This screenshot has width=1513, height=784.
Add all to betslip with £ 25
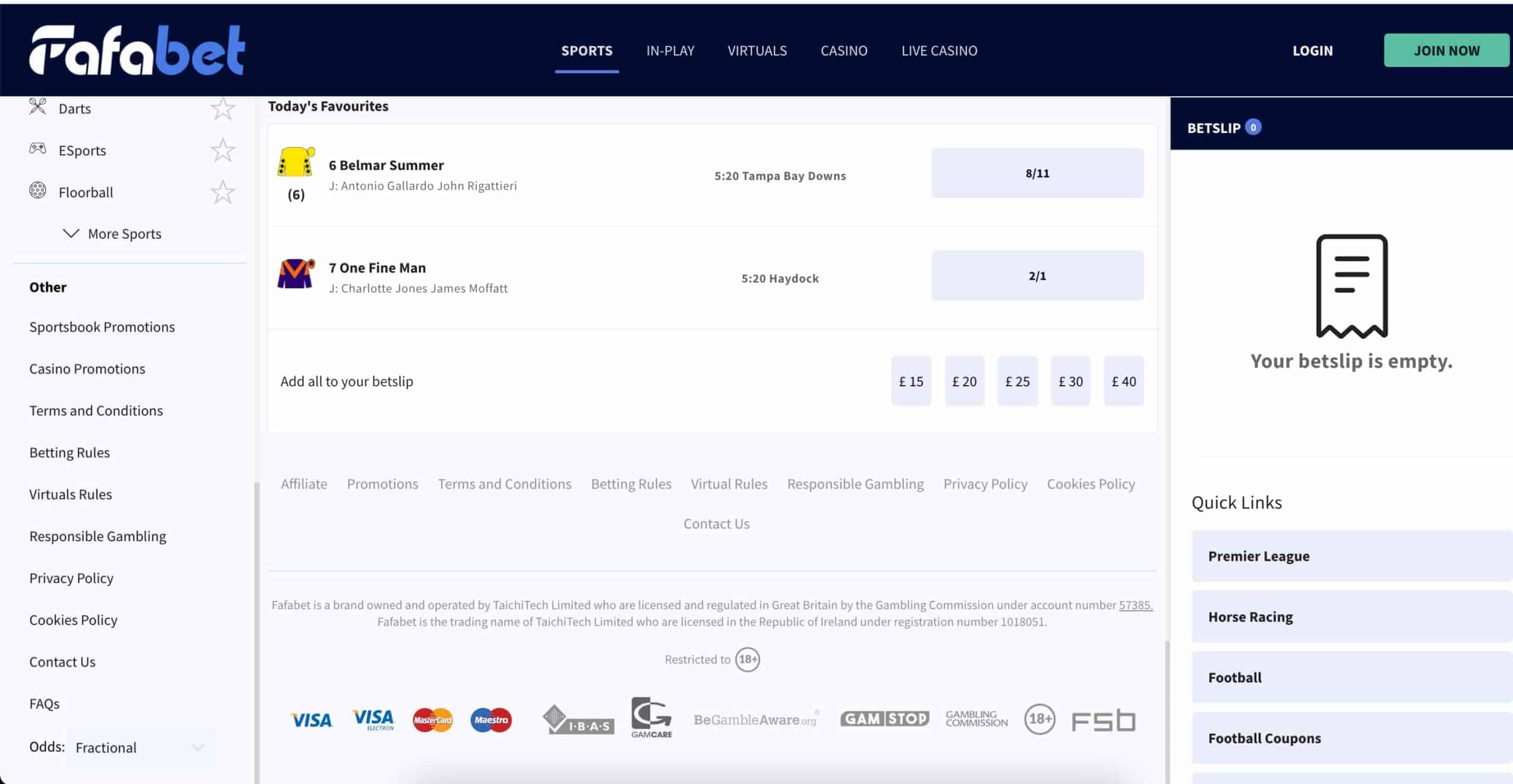(1017, 382)
